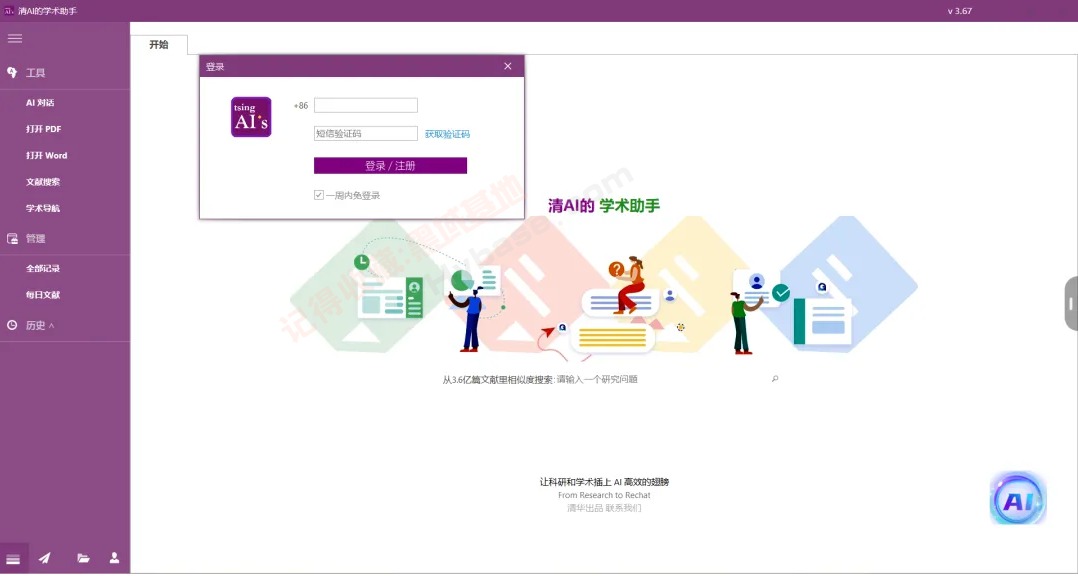Open the user account icon
Image resolution: width=1078 pixels, height=576 pixels.
[x=115, y=557]
